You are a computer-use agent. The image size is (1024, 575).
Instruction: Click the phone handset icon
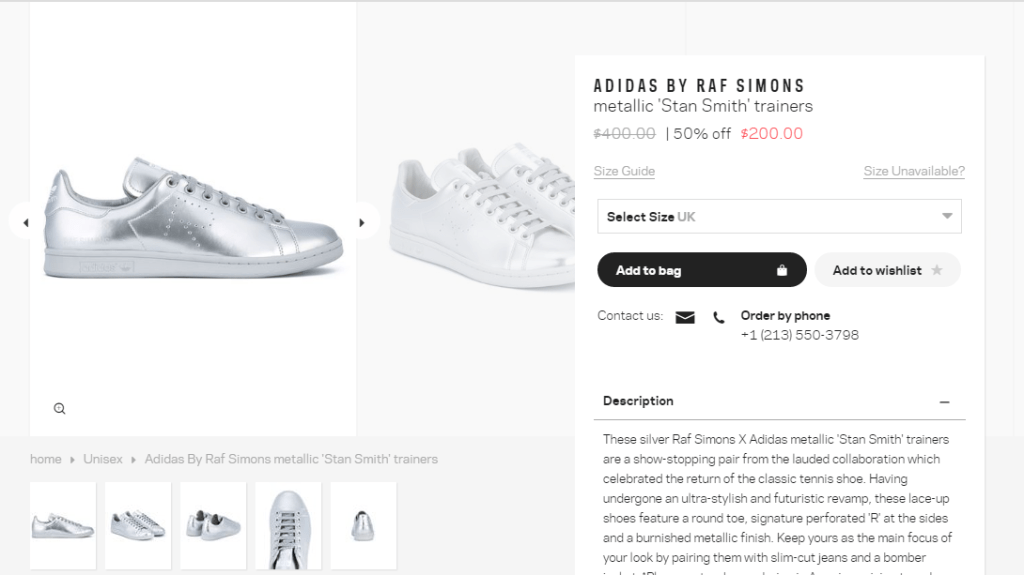[719, 318]
